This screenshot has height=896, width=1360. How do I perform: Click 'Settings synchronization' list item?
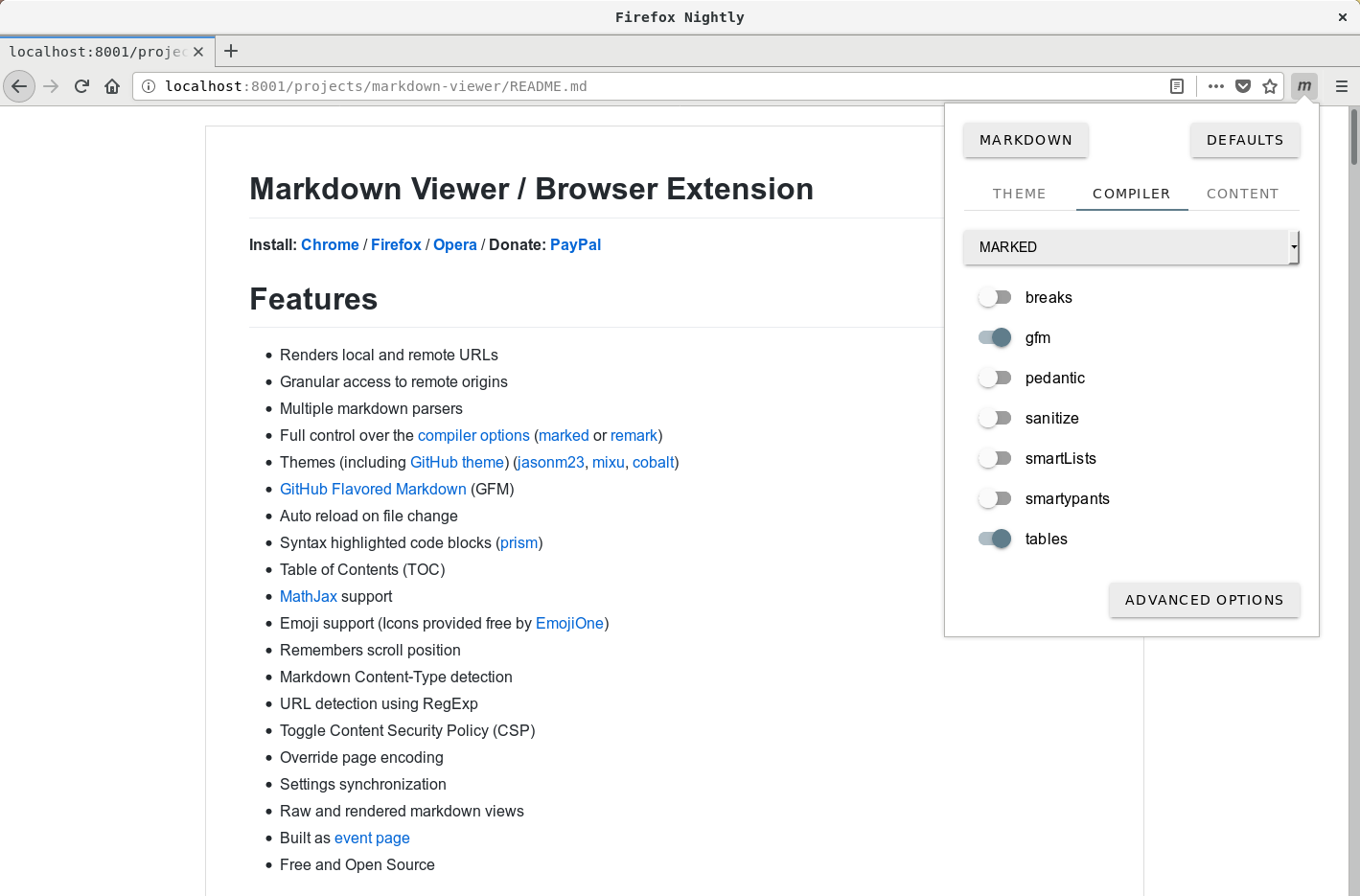pos(363,784)
